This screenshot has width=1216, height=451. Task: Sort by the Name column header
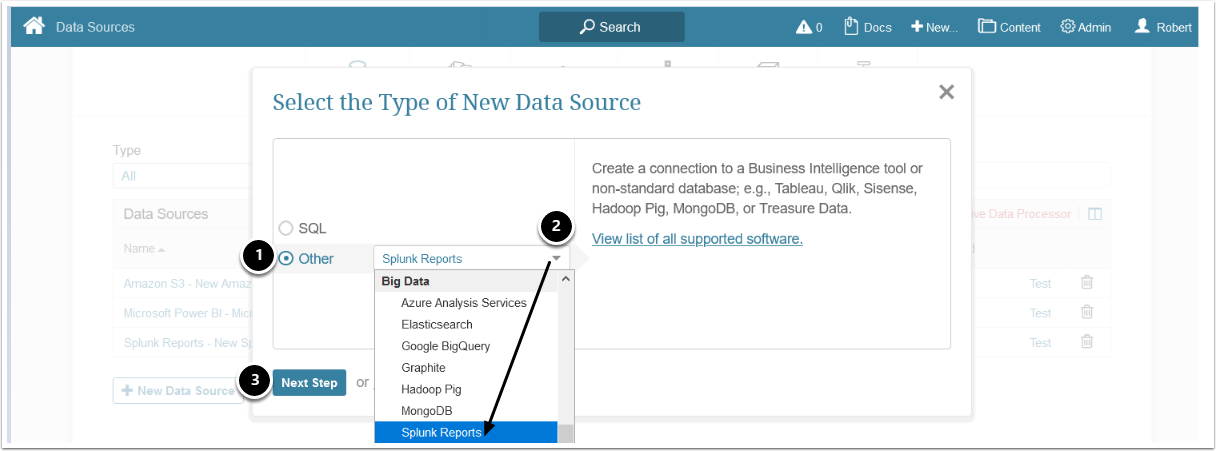144,248
